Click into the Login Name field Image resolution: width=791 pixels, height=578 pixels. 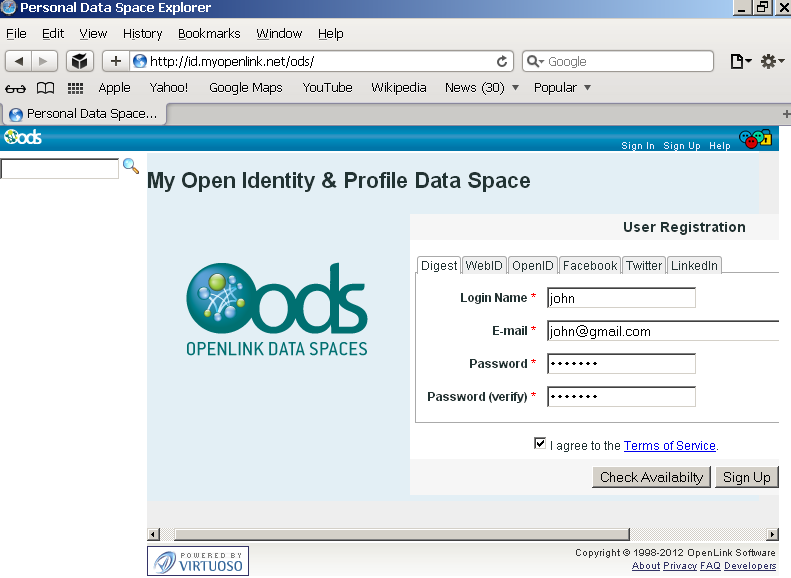pos(621,298)
